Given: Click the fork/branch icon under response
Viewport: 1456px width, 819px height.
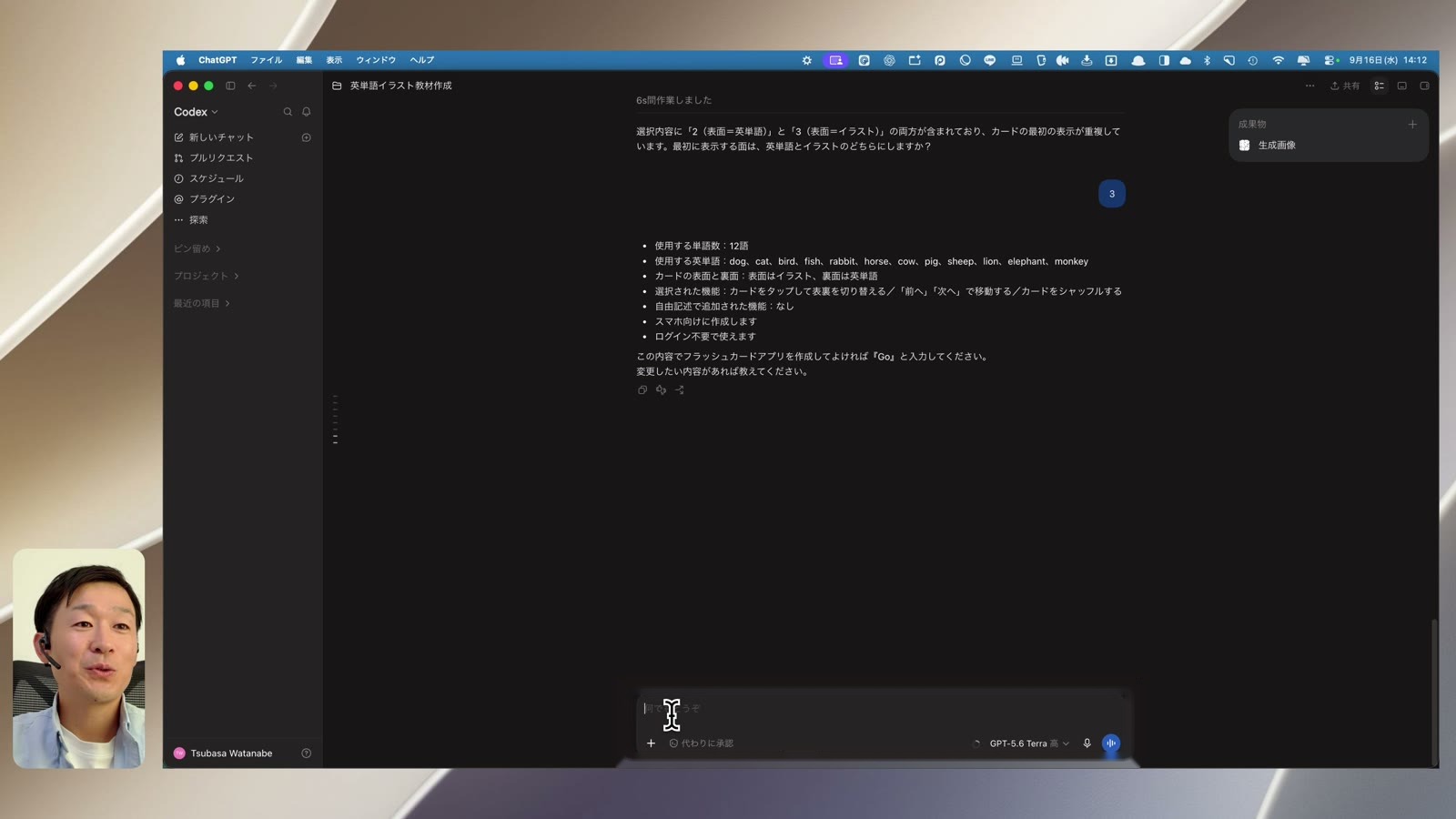Looking at the screenshot, I should click(679, 389).
